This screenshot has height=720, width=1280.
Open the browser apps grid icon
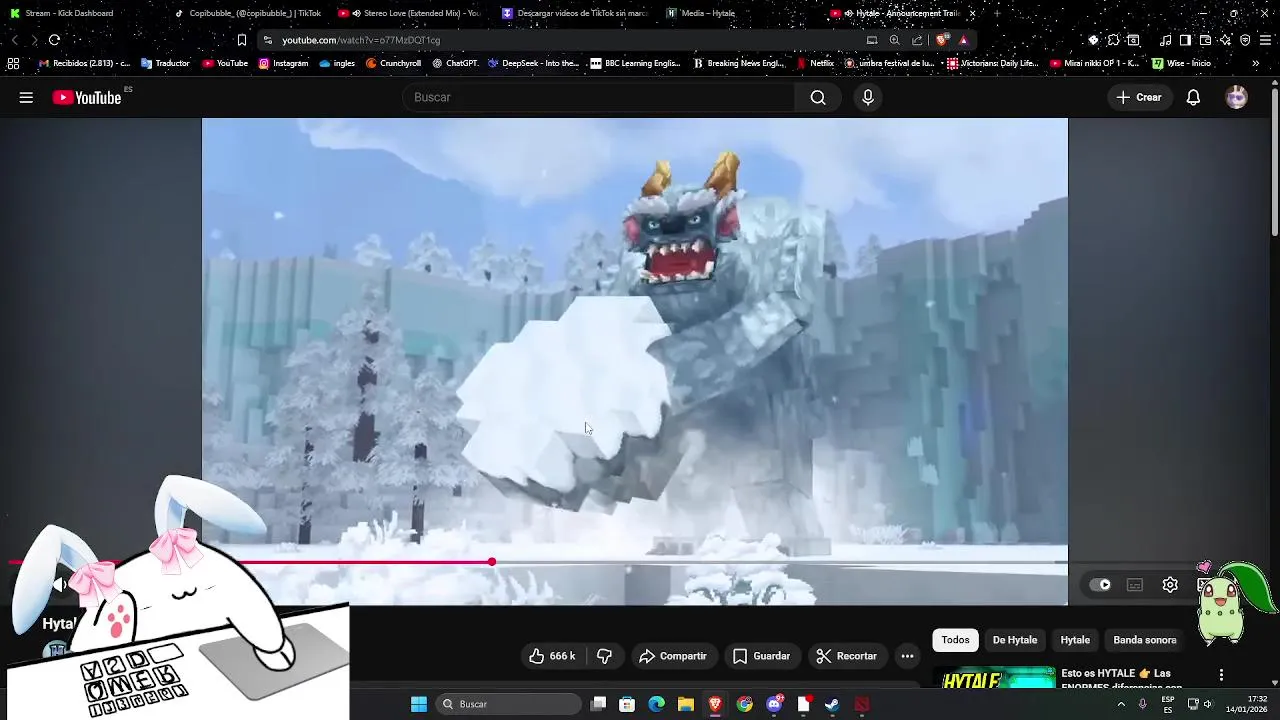13,63
